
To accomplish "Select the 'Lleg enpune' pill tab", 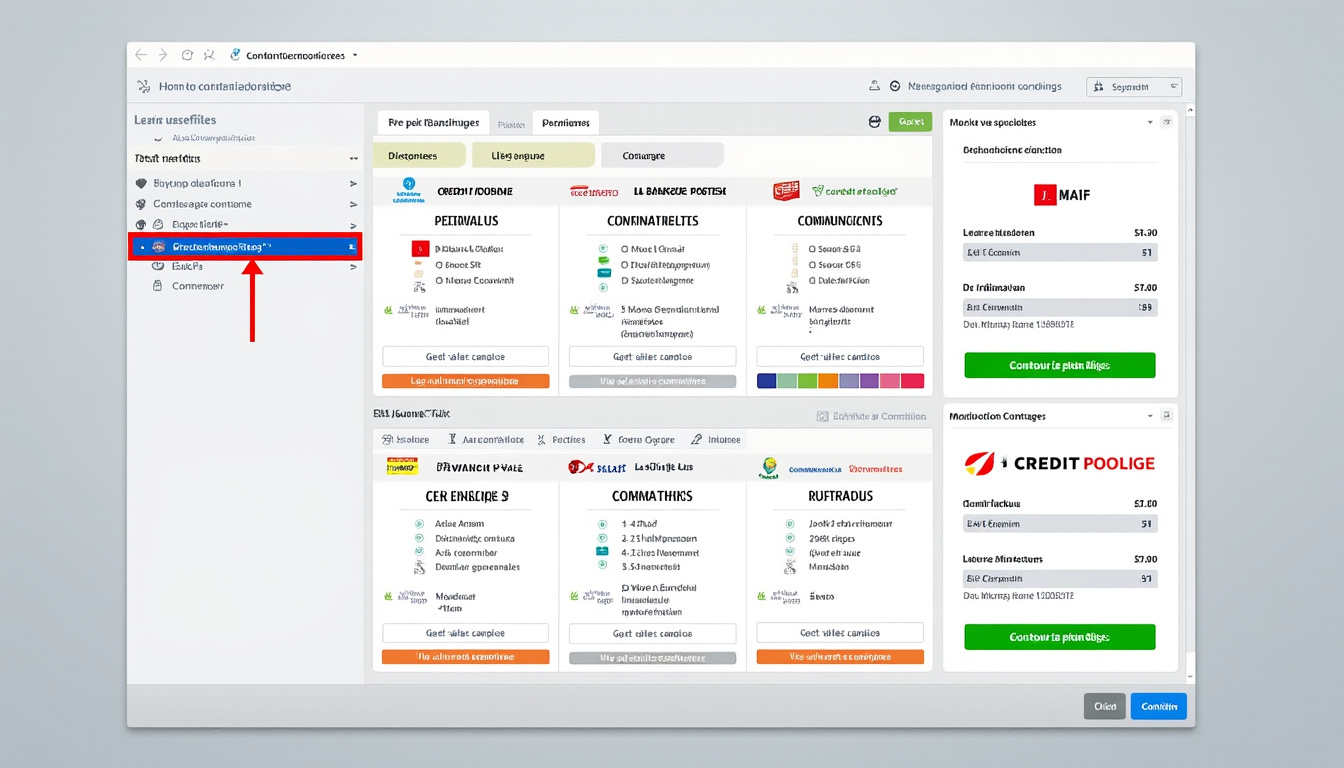I will (533, 155).
